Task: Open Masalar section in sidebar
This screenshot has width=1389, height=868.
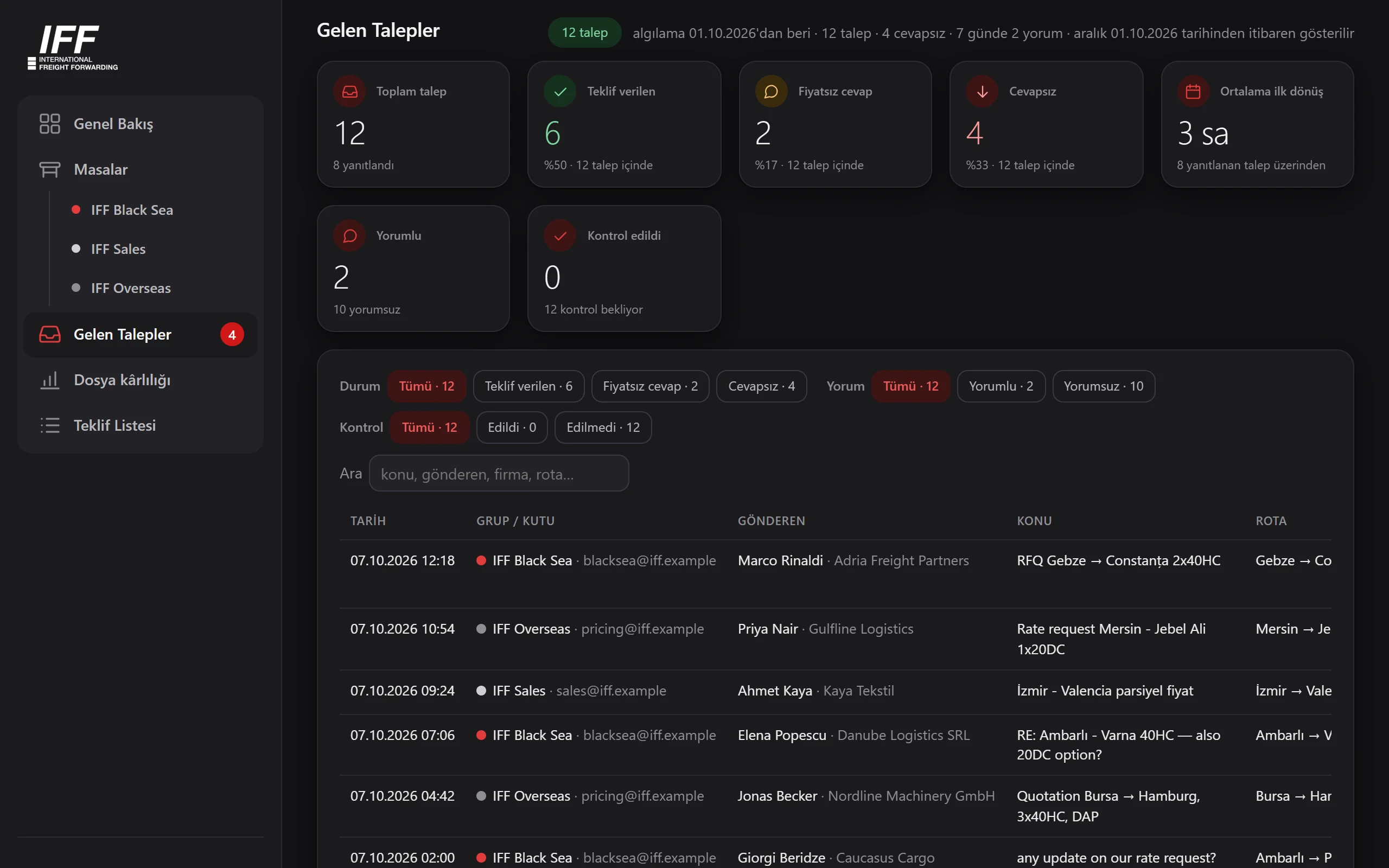Action: point(140,169)
